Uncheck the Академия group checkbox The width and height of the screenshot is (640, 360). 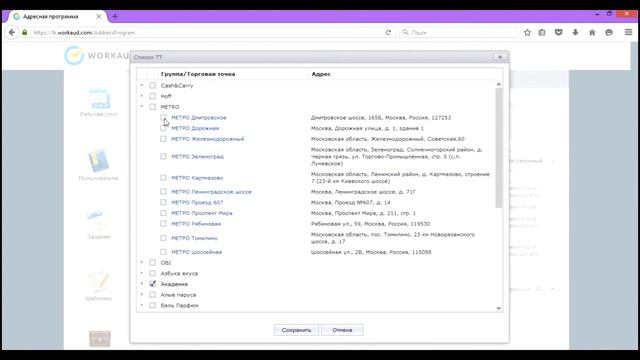[x=153, y=284]
